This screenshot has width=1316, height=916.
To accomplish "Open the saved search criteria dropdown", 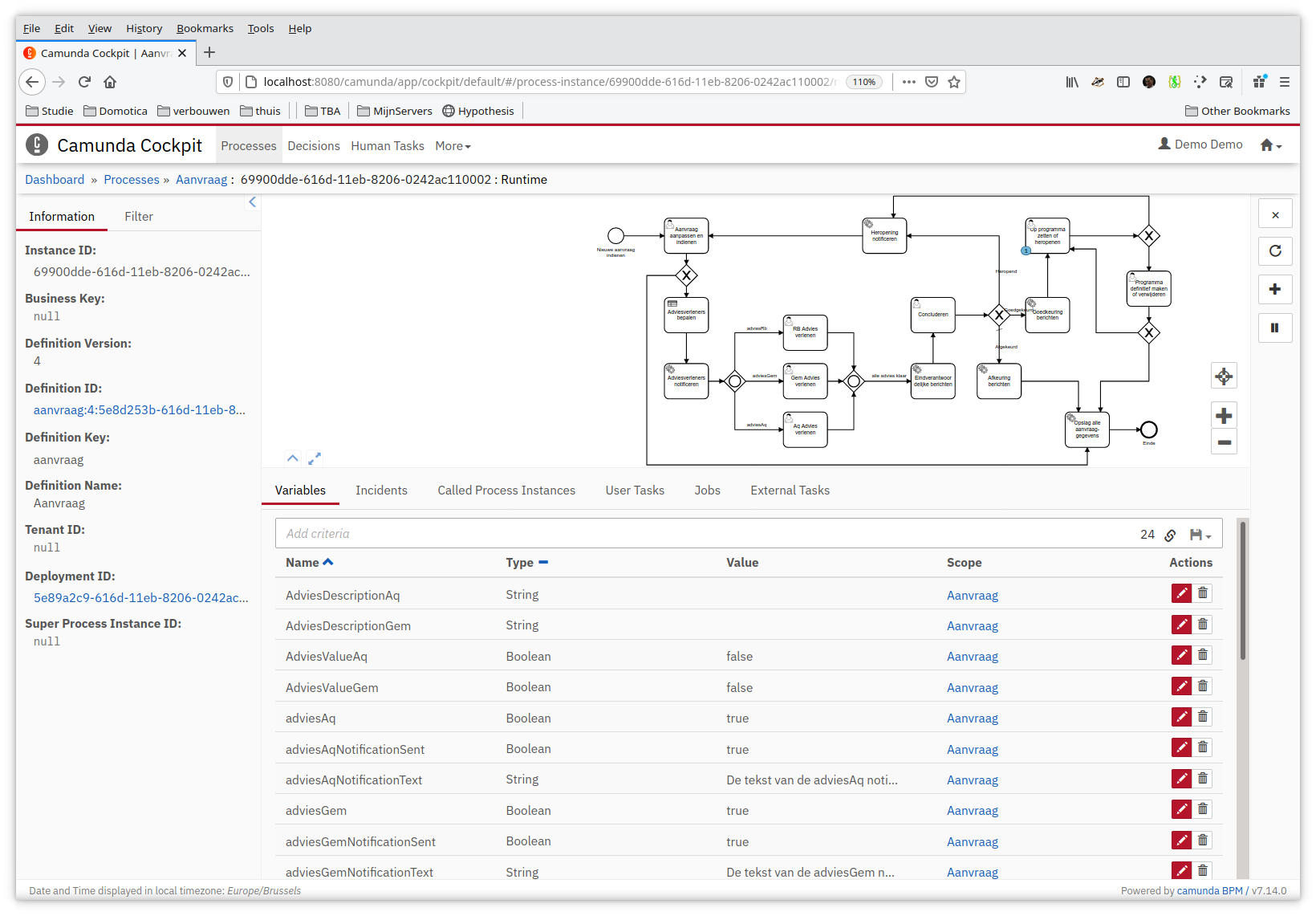I will [1200, 535].
